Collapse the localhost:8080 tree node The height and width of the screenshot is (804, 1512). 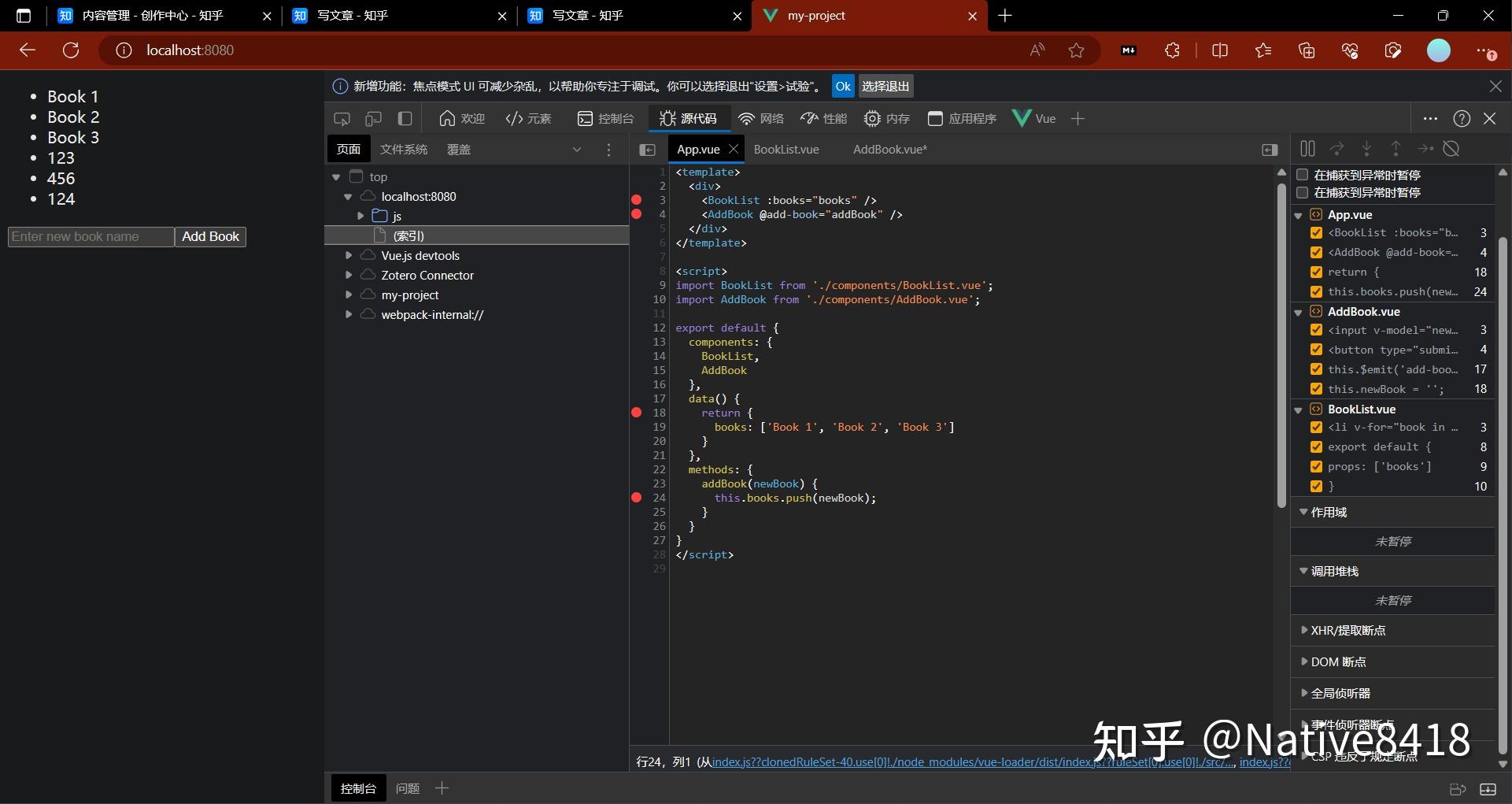(346, 196)
